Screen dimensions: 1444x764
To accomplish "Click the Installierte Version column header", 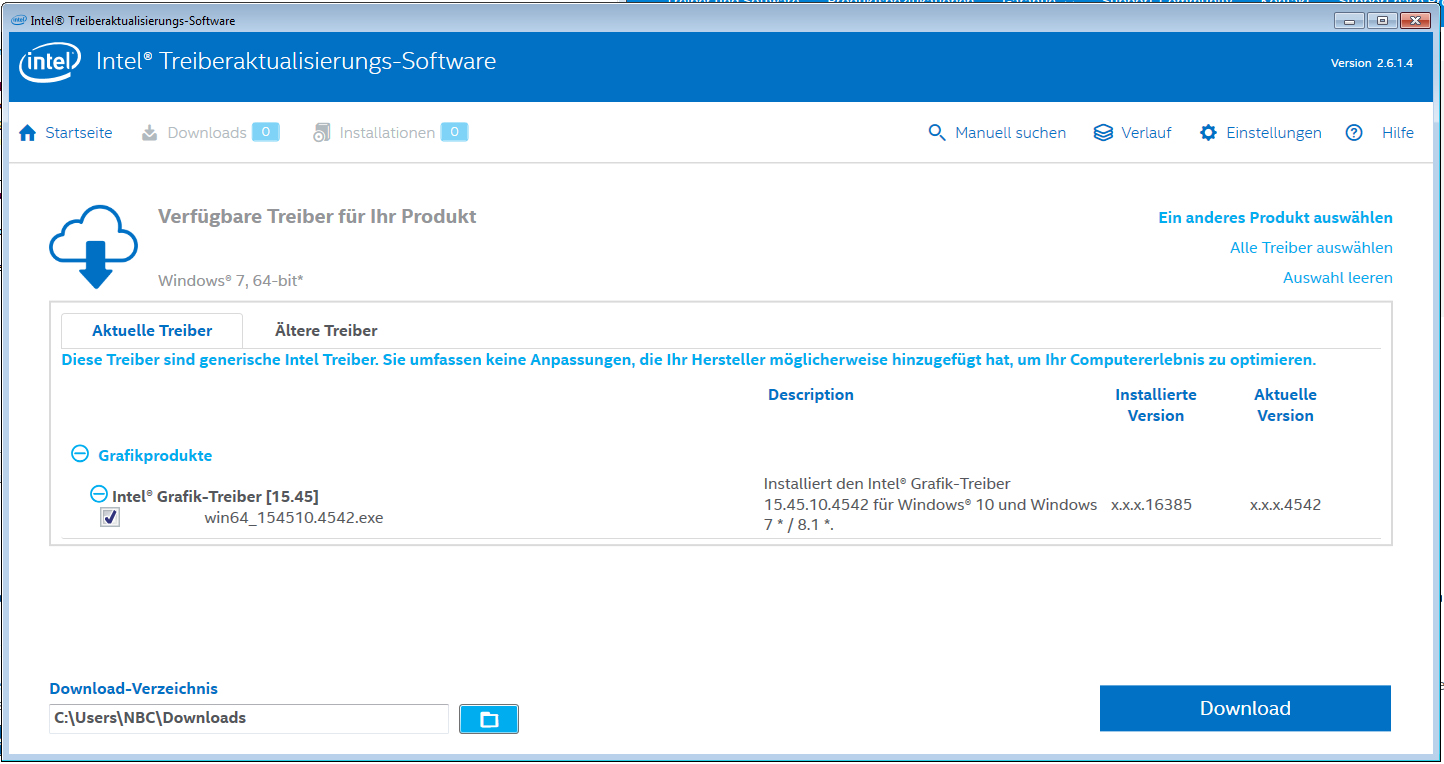I will point(1156,405).
